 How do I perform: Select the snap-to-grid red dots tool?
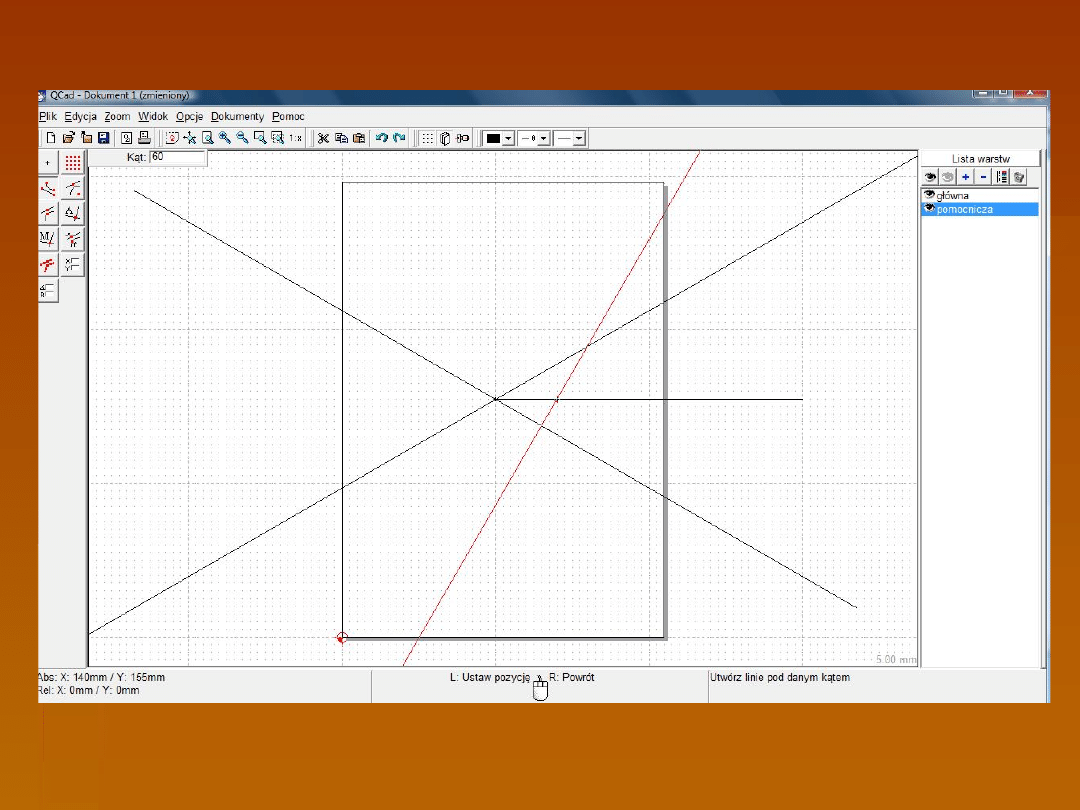[x=73, y=163]
